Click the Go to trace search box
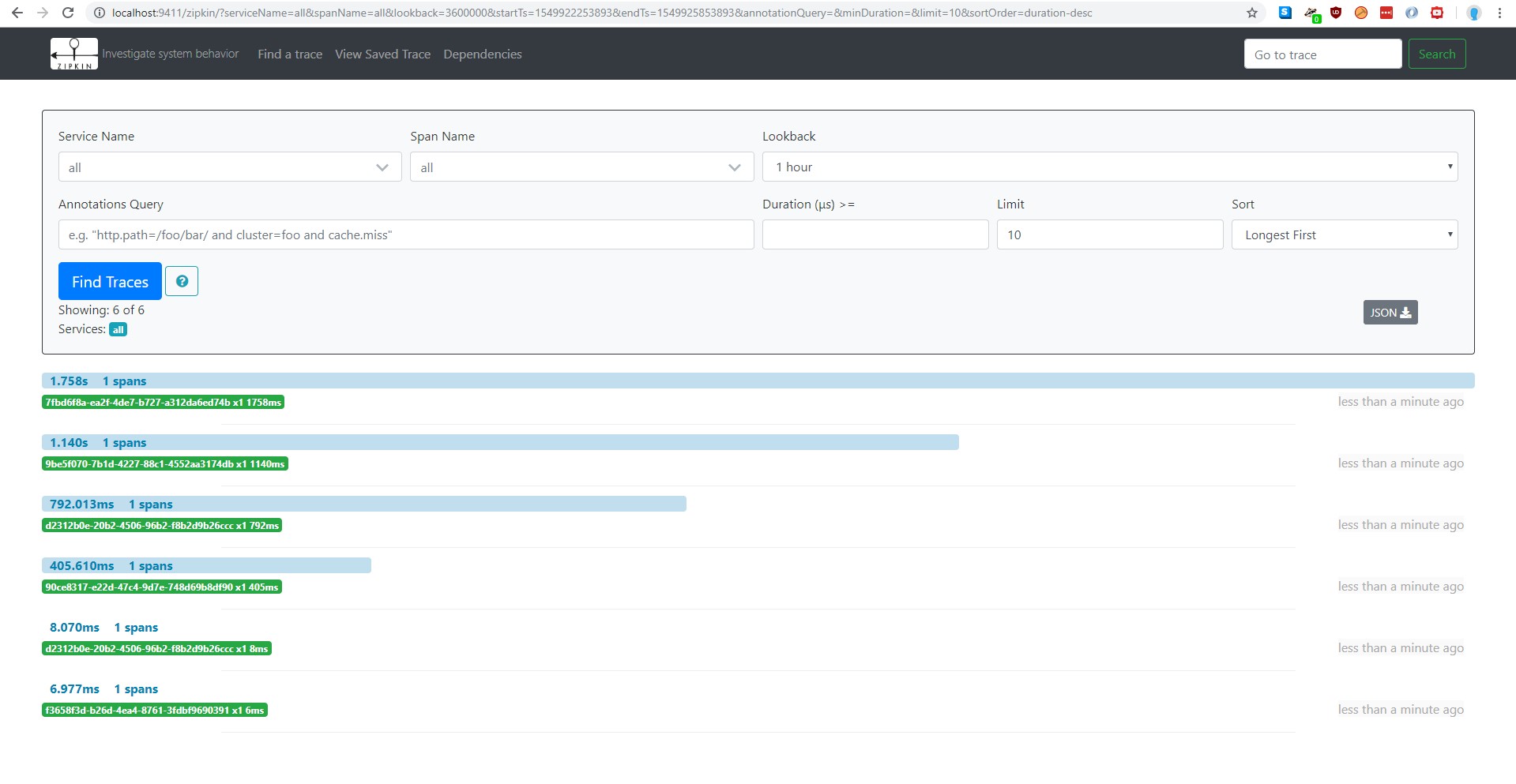1516x784 pixels. click(1322, 54)
